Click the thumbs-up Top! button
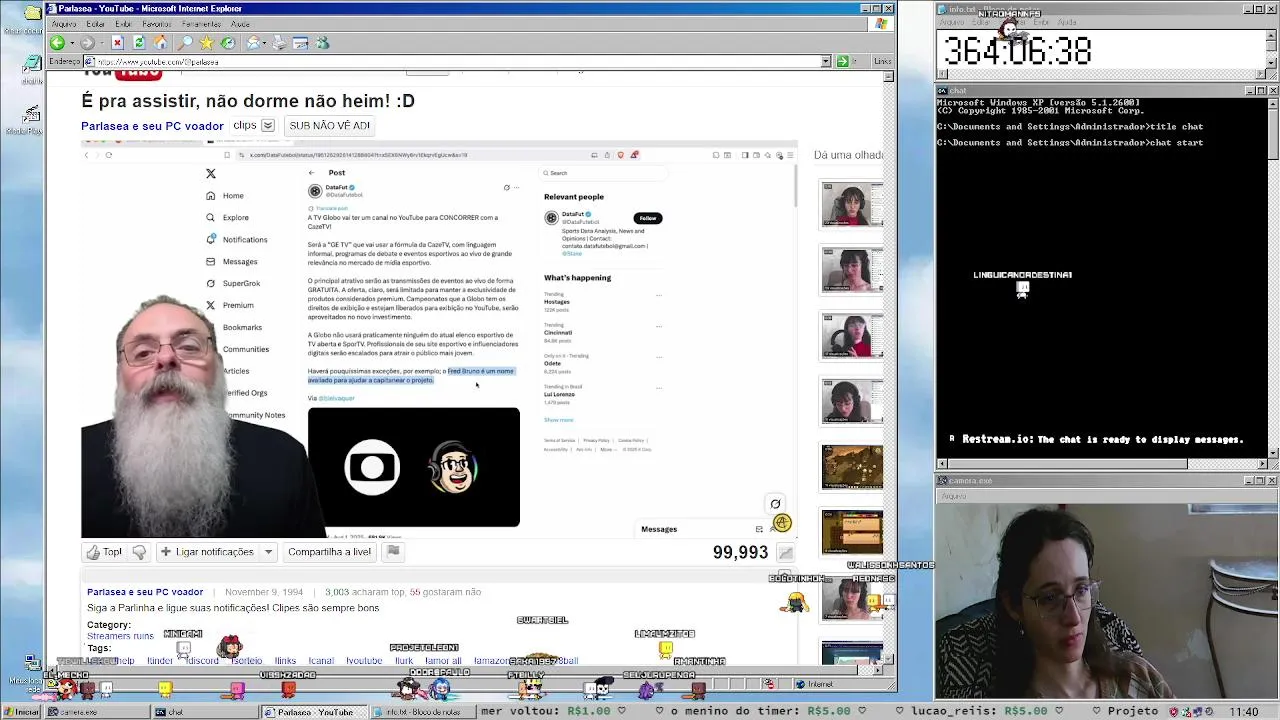Viewport: 1280px width, 720px height. tap(104, 552)
